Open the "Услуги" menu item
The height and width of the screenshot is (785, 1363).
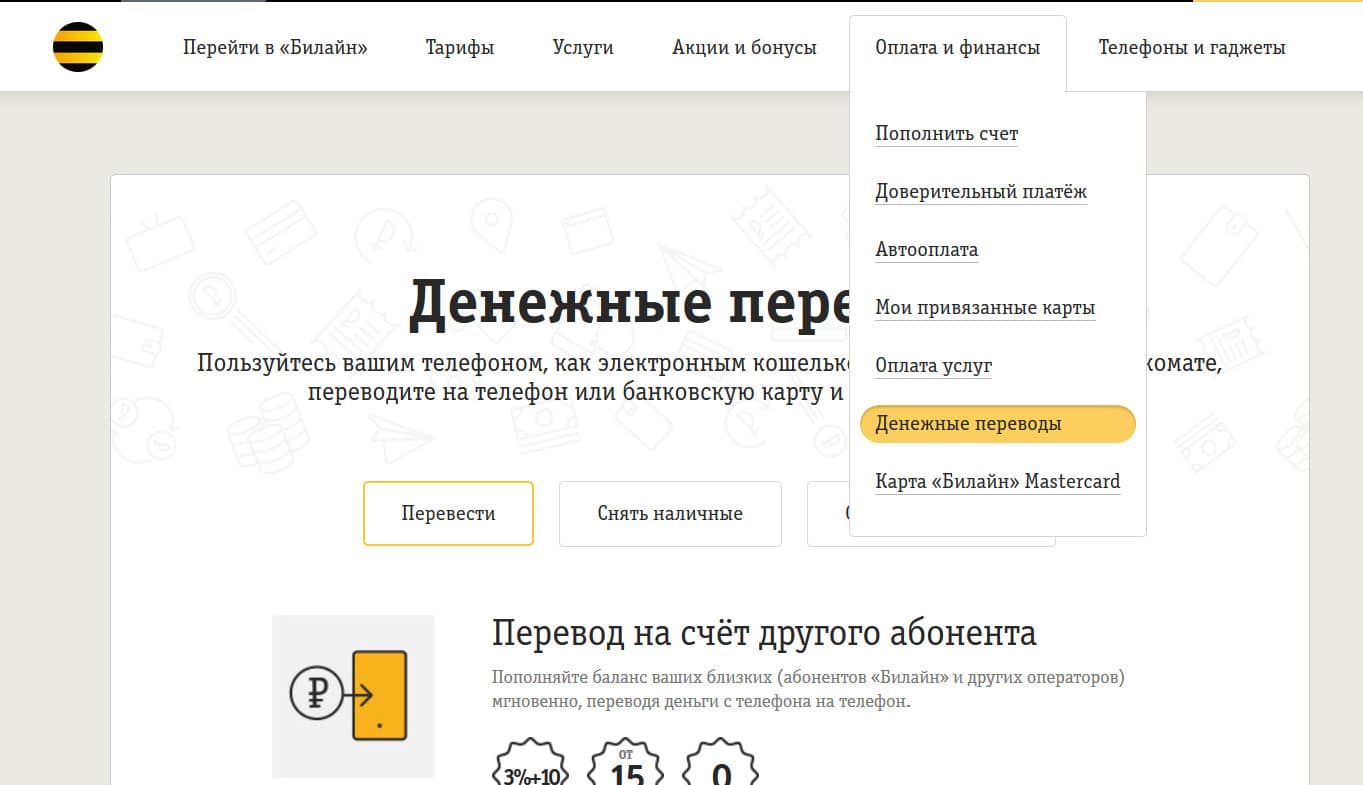[583, 46]
